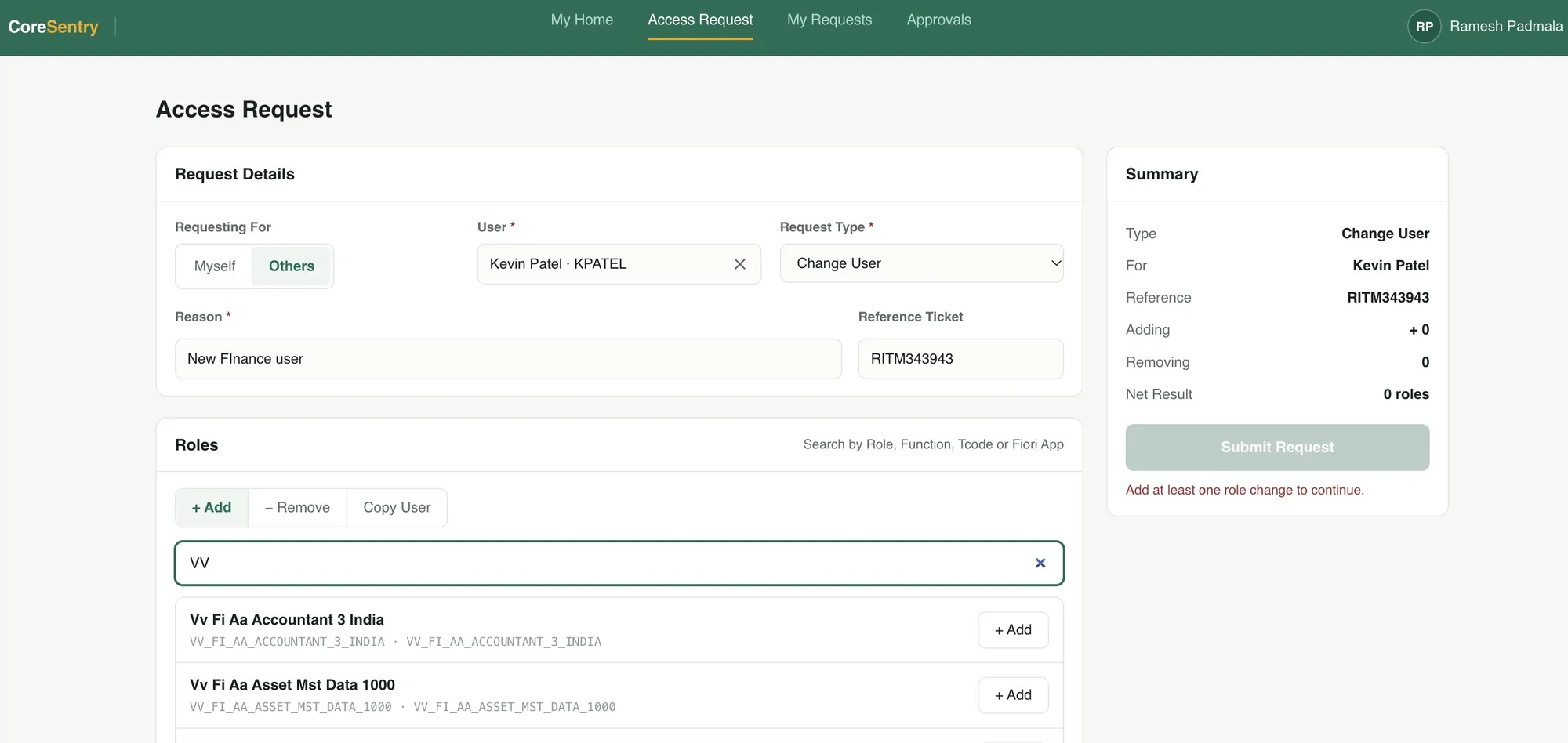Screen dimensions: 1568x743
Task: Click the 0 roles Net Result value
Action: point(1406,394)
